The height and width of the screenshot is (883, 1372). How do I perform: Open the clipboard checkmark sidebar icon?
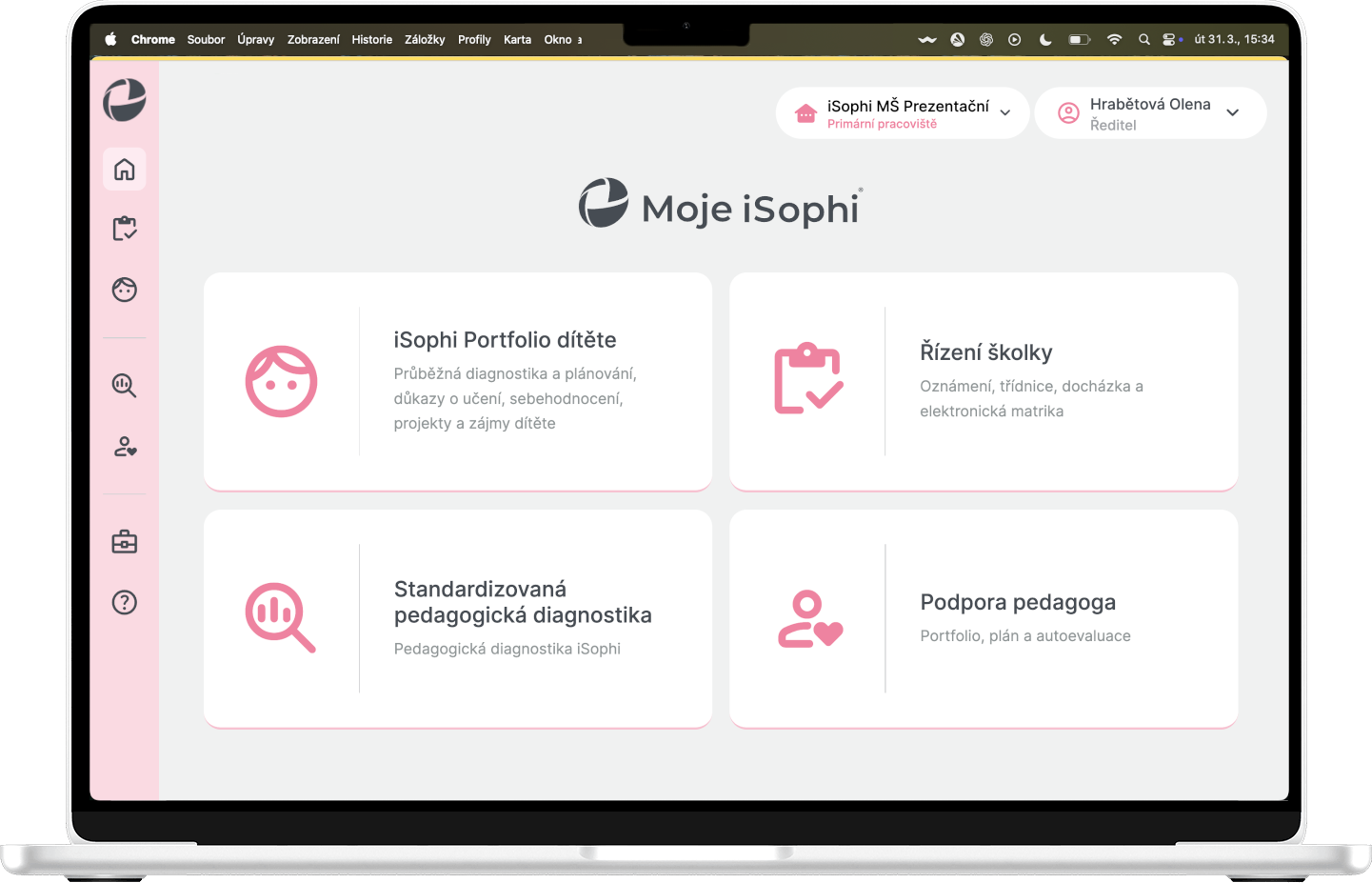coord(125,229)
